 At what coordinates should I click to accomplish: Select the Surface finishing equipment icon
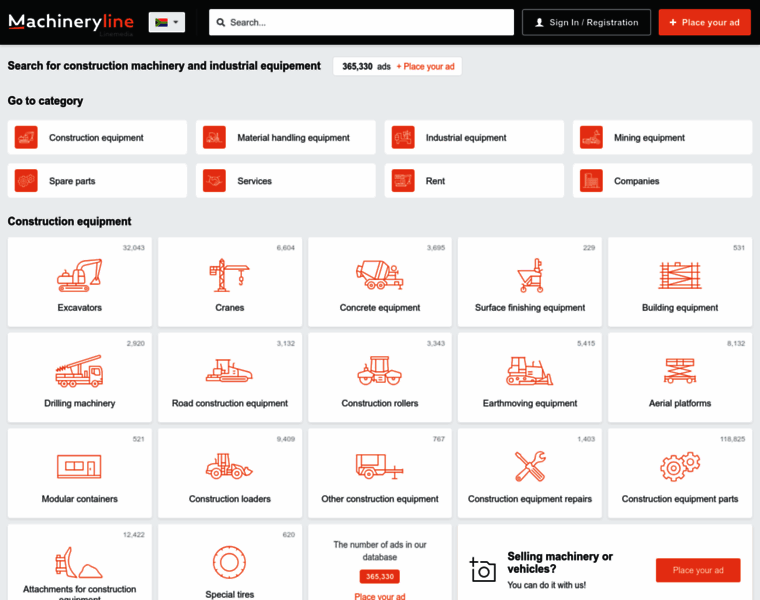click(x=530, y=275)
